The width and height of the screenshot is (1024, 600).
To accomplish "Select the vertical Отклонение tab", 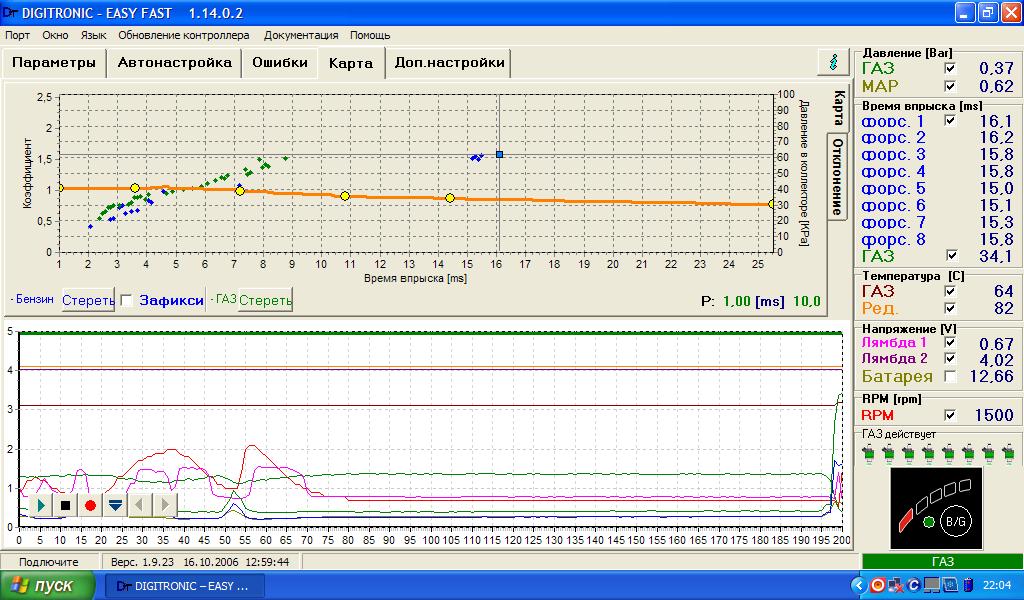I will click(838, 176).
